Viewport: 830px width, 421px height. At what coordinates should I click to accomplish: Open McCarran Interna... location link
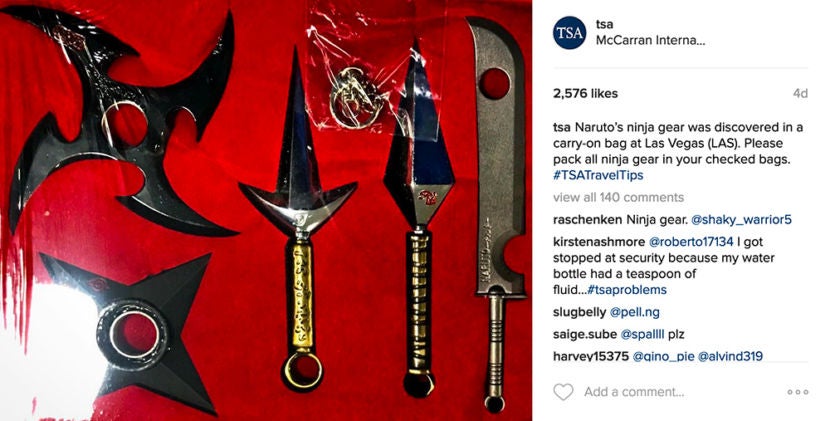point(651,40)
